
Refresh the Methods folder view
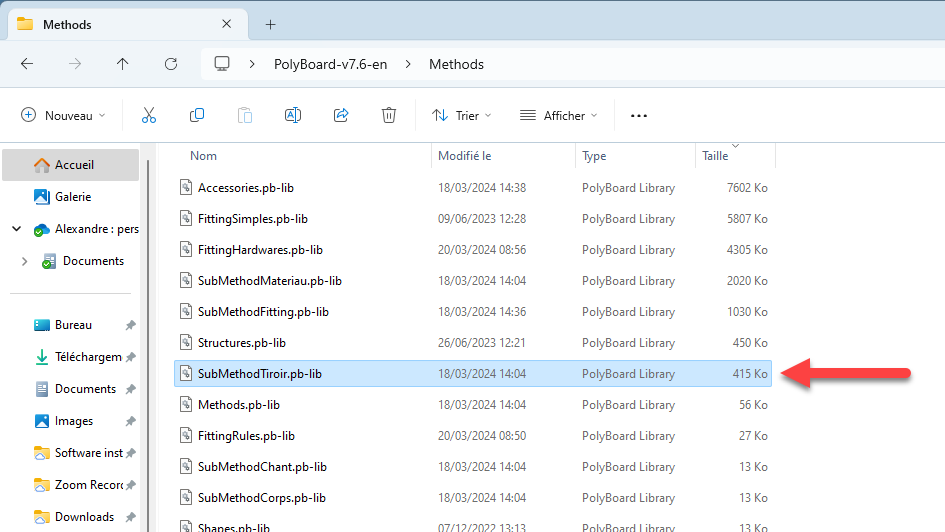[x=171, y=64]
